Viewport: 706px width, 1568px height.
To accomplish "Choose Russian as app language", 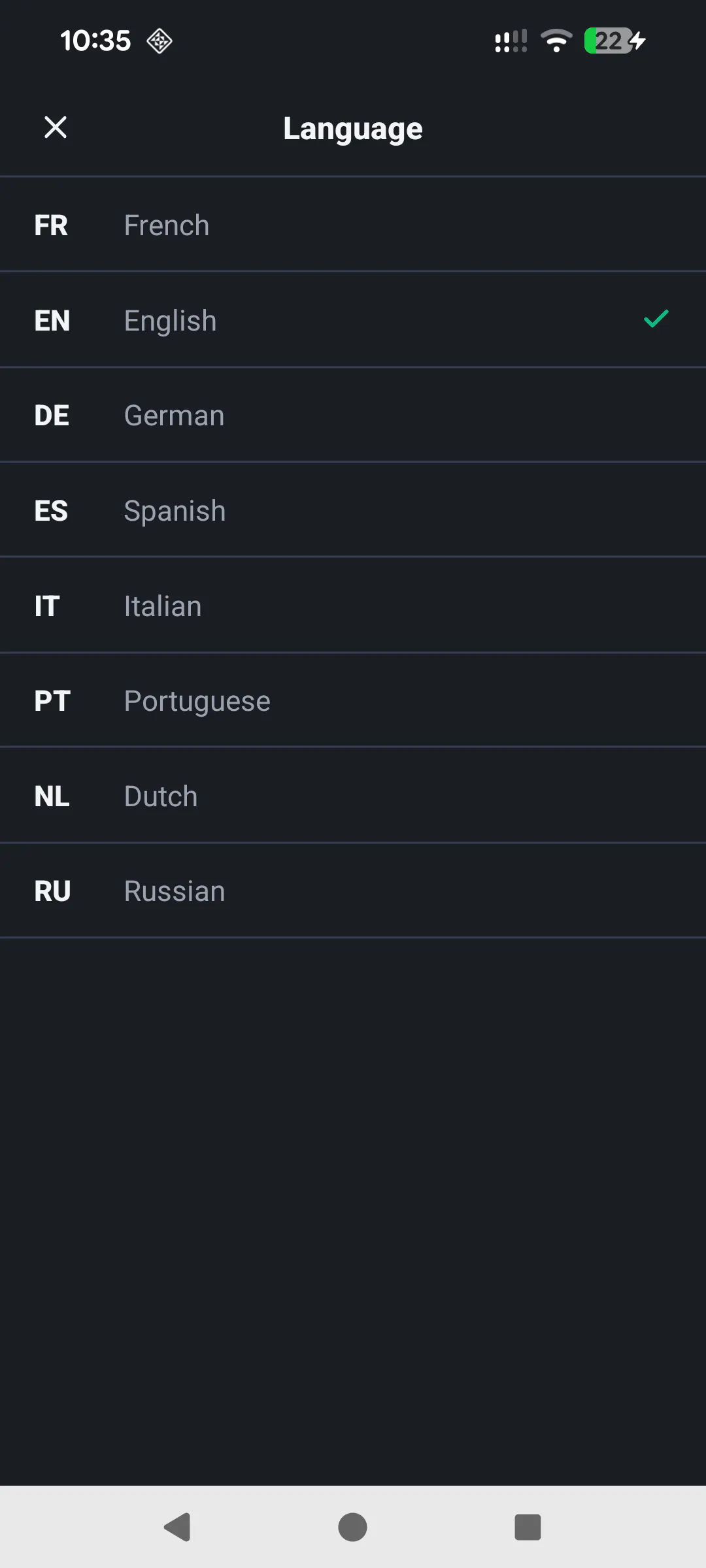I will click(353, 891).
